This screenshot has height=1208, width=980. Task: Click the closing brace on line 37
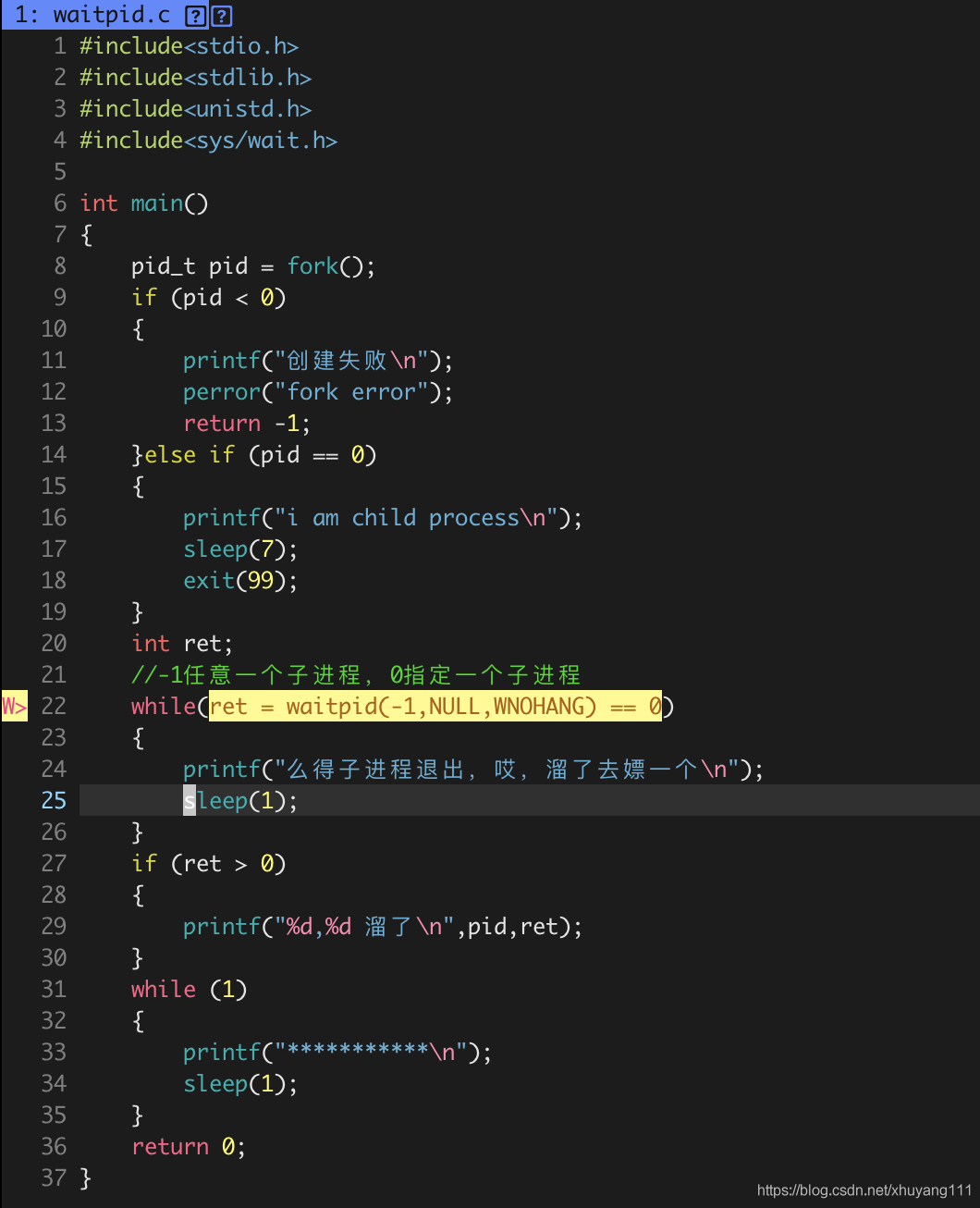pyautogui.click(x=86, y=1178)
